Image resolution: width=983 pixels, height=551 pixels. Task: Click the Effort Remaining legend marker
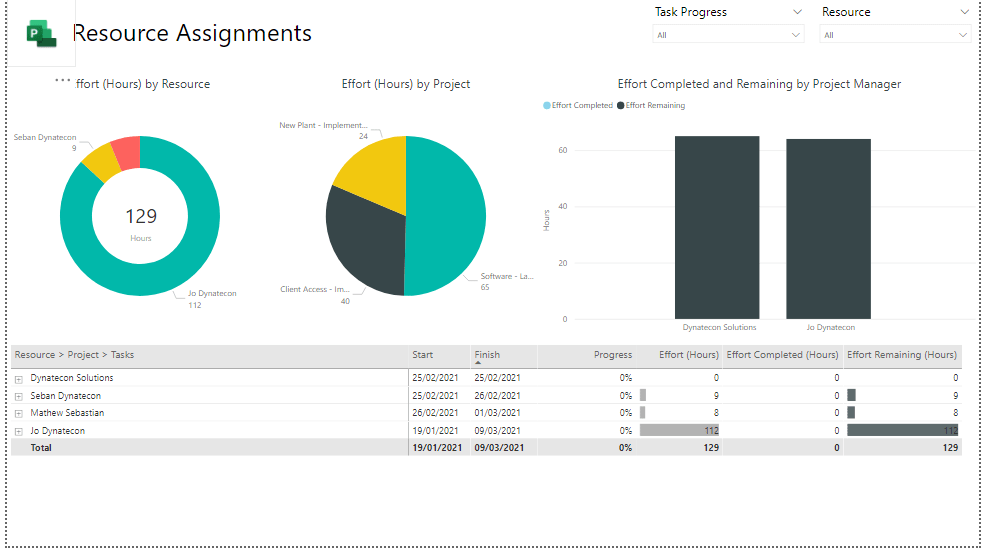pos(621,105)
